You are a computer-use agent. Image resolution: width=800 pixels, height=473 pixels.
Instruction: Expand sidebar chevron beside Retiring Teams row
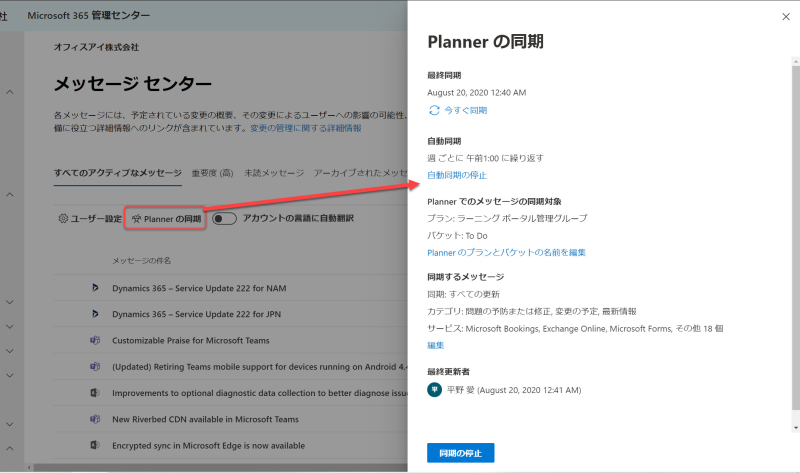10,376
